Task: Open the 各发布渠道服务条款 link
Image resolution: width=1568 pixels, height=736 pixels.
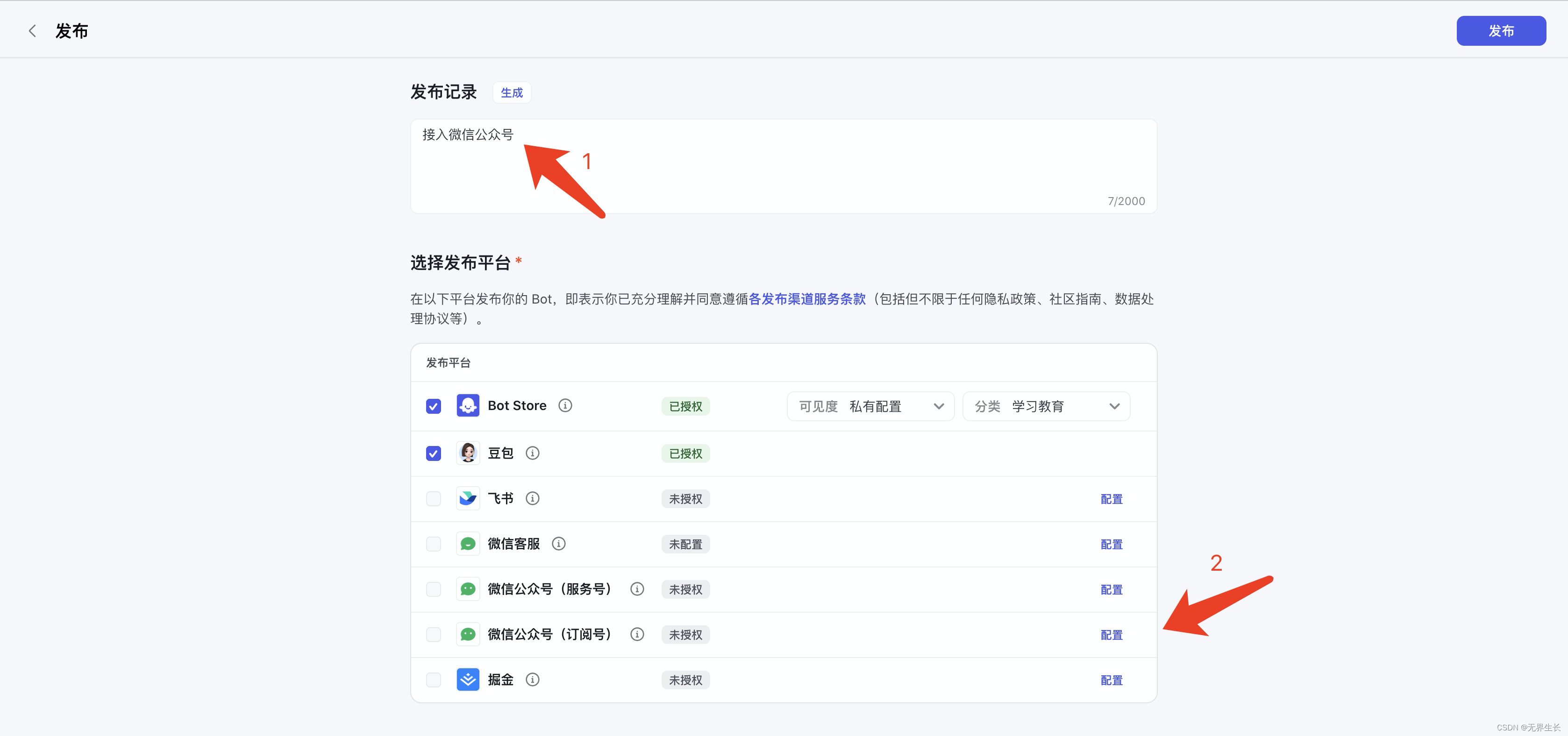Action: (x=806, y=299)
